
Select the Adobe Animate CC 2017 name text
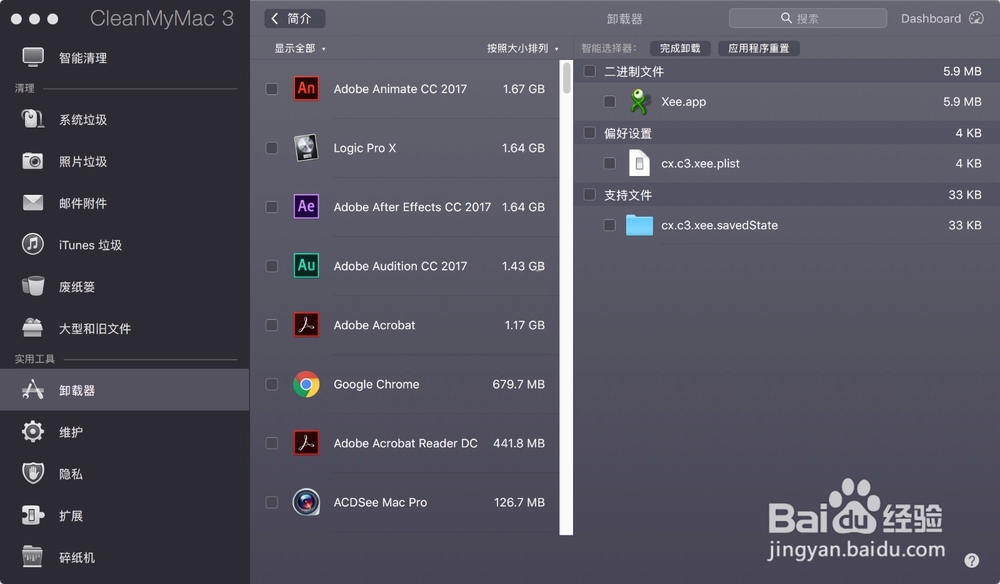(x=400, y=89)
